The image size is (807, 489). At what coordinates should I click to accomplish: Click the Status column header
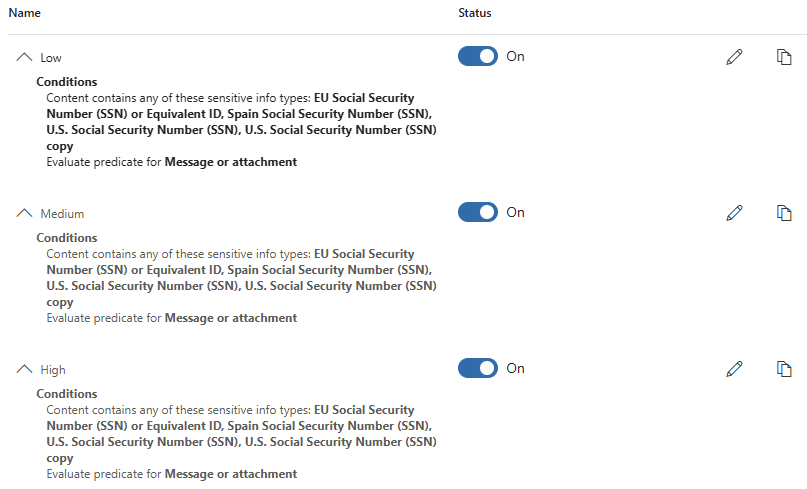click(x=475, y=14)
